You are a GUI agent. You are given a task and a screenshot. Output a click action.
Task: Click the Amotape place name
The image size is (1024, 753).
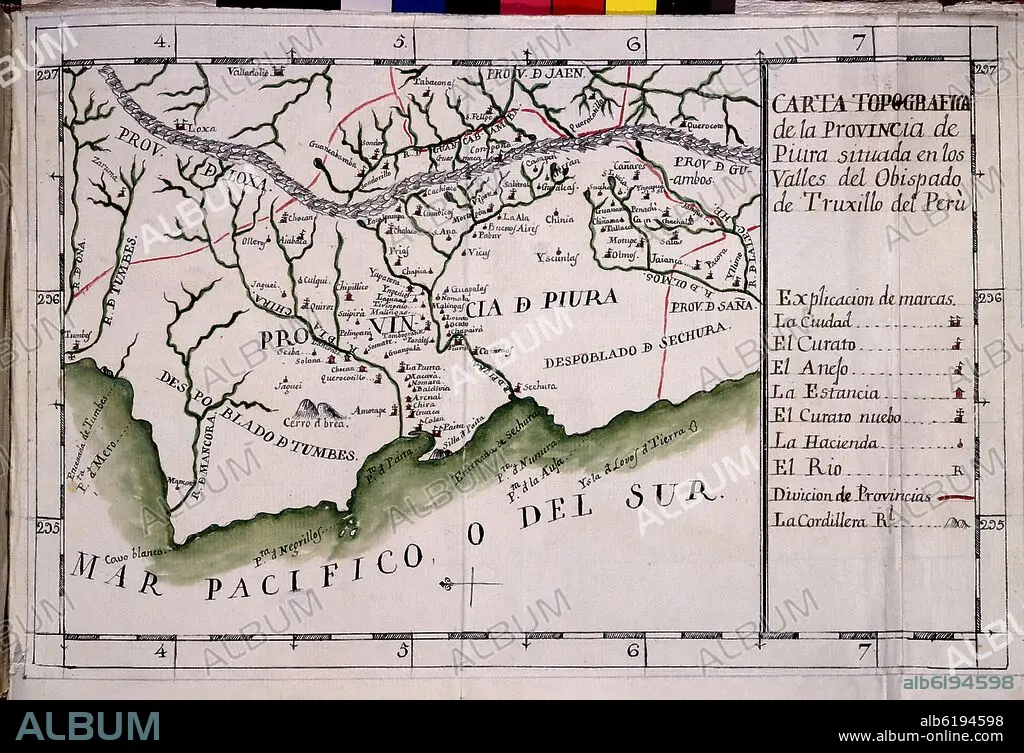point(370,411)
